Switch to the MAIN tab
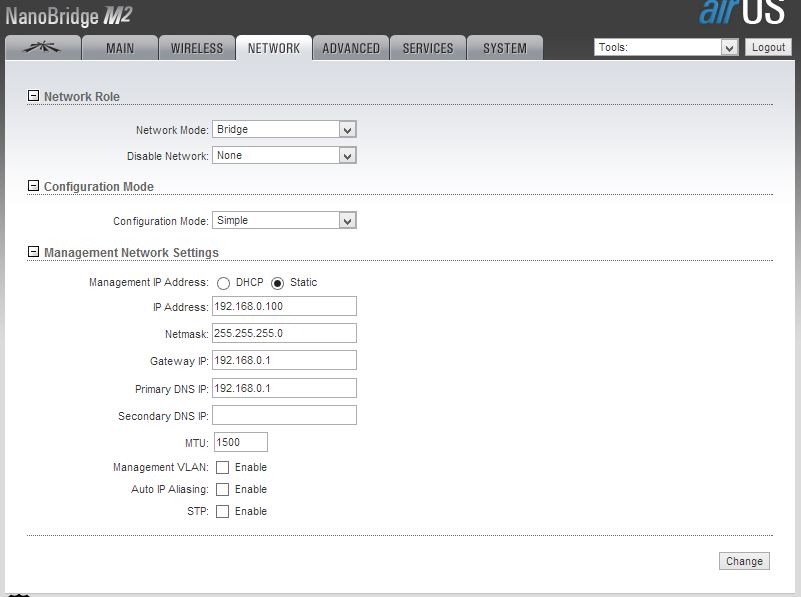Viewport: 801px width, 597px height. point(120,48)
